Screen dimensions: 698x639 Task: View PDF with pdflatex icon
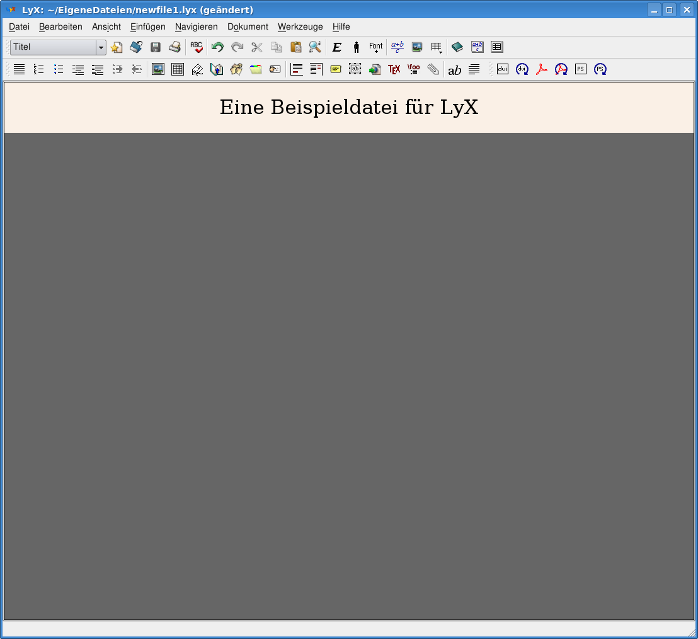coord(542,69)
